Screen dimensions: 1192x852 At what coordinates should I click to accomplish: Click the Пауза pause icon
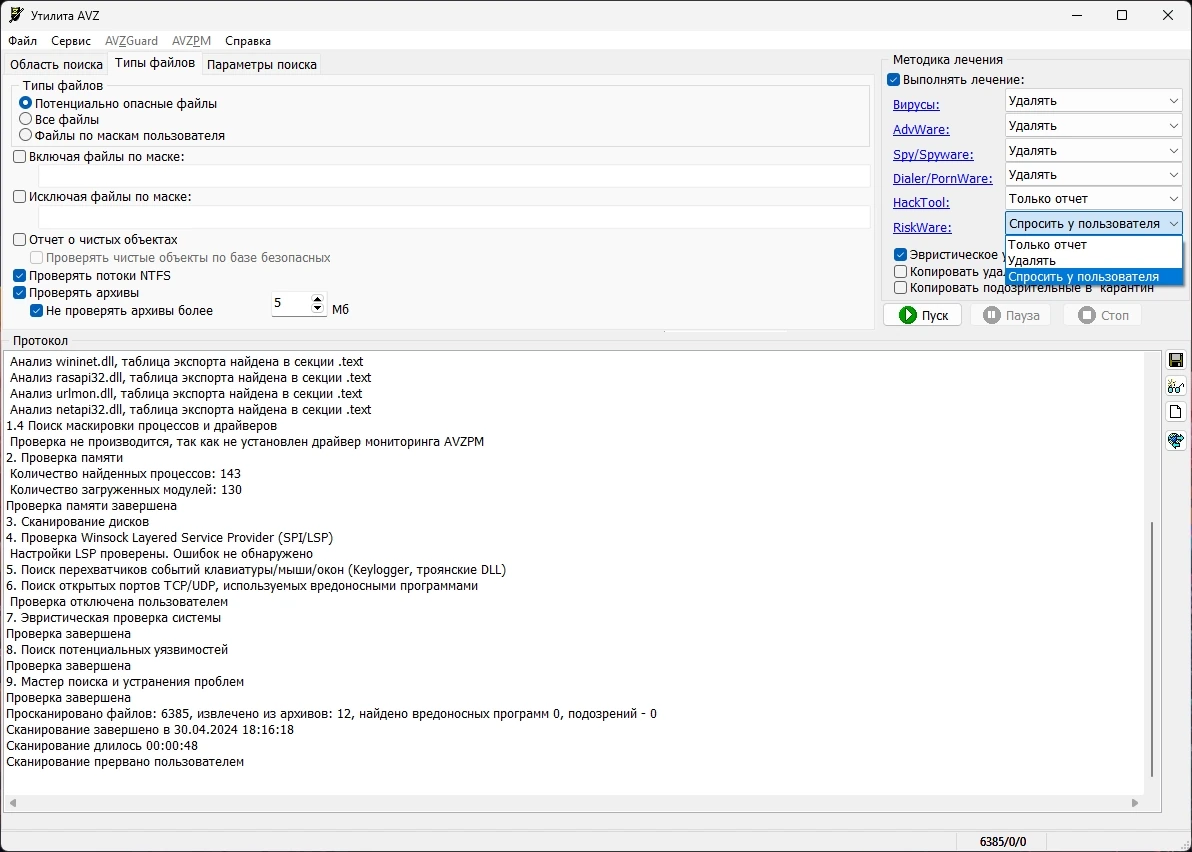991,315
